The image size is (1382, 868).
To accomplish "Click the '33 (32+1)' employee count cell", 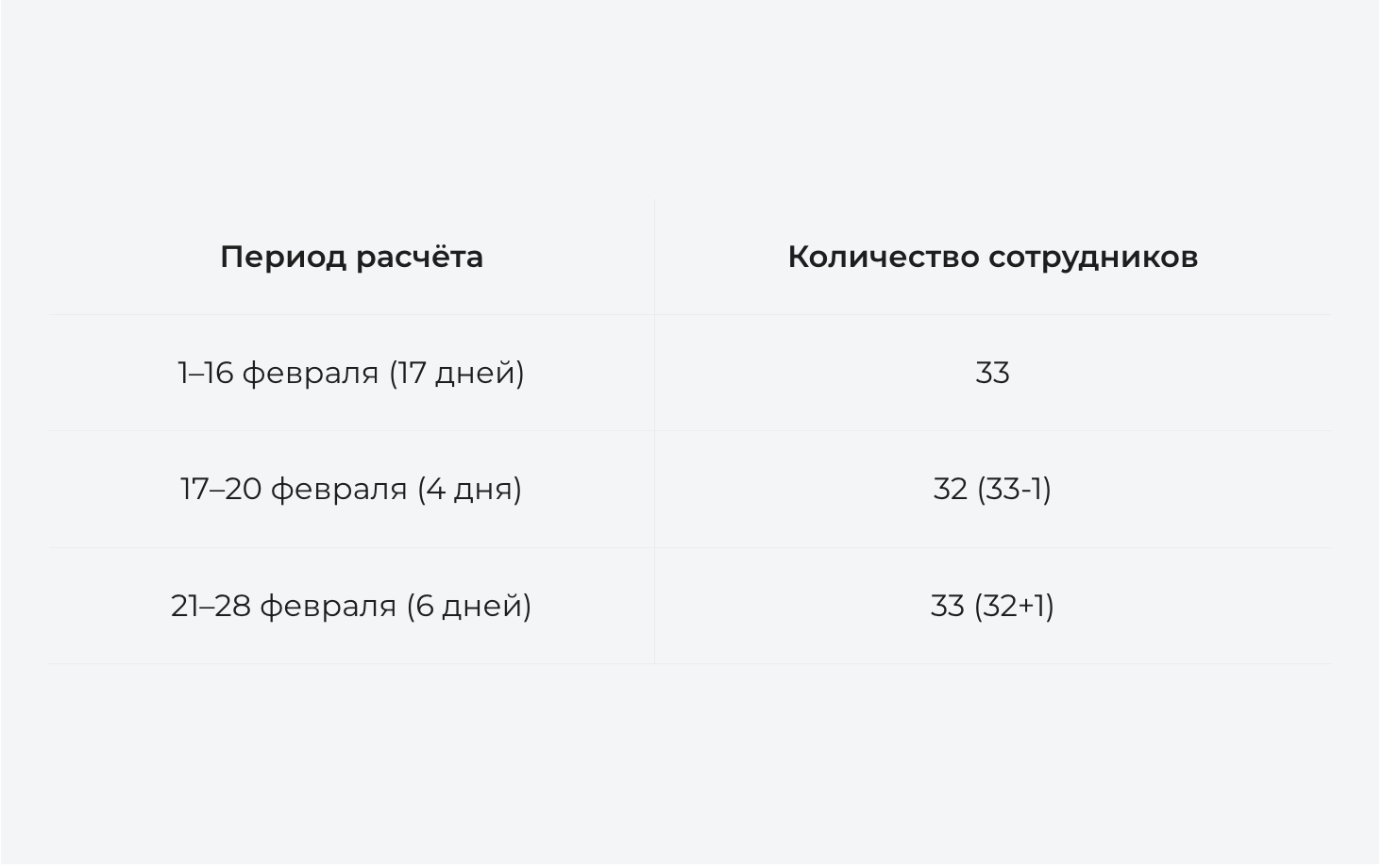I will (992, 606).
